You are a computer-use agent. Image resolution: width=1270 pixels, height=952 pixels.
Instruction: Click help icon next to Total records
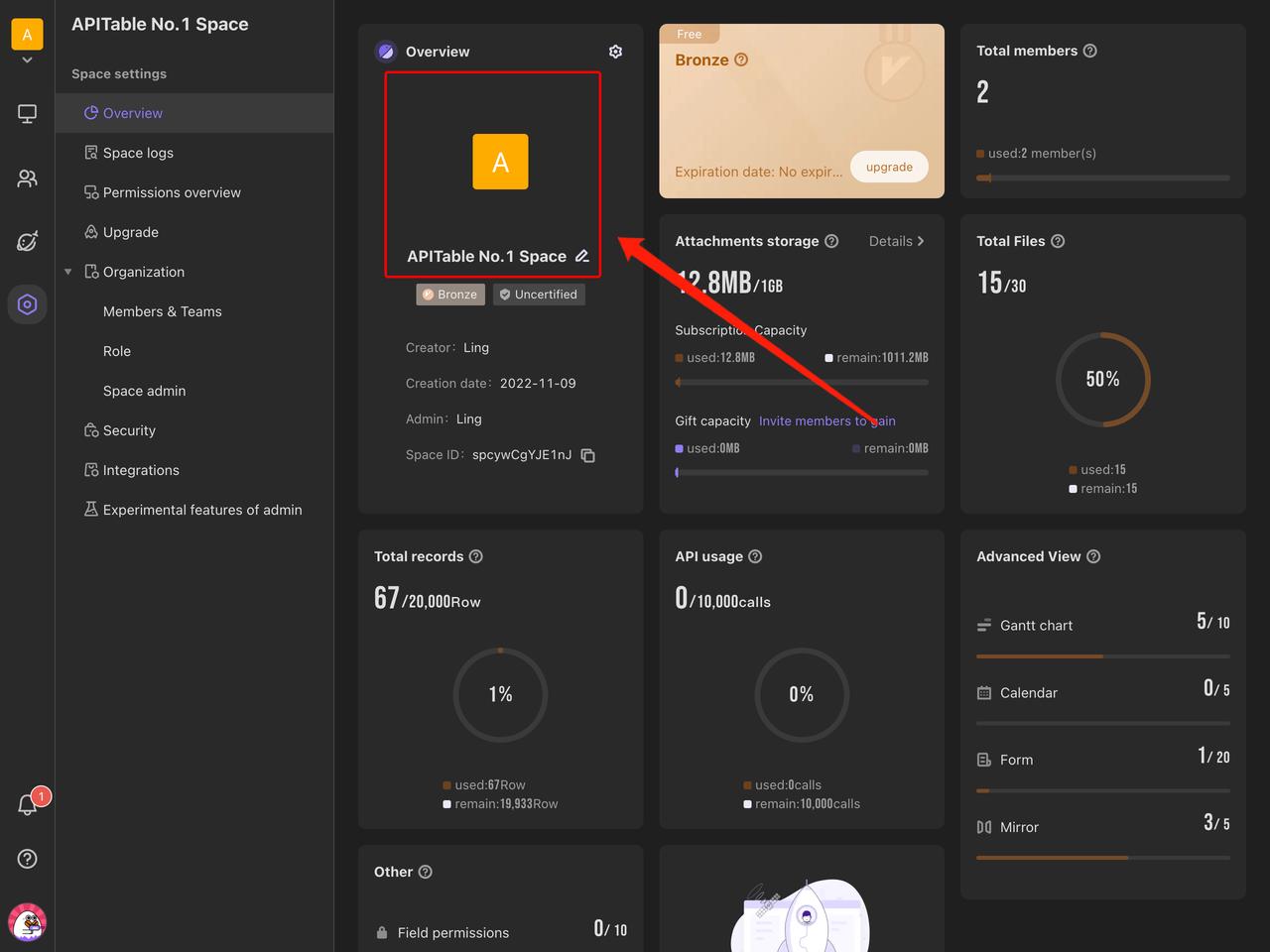coord(475,556)
